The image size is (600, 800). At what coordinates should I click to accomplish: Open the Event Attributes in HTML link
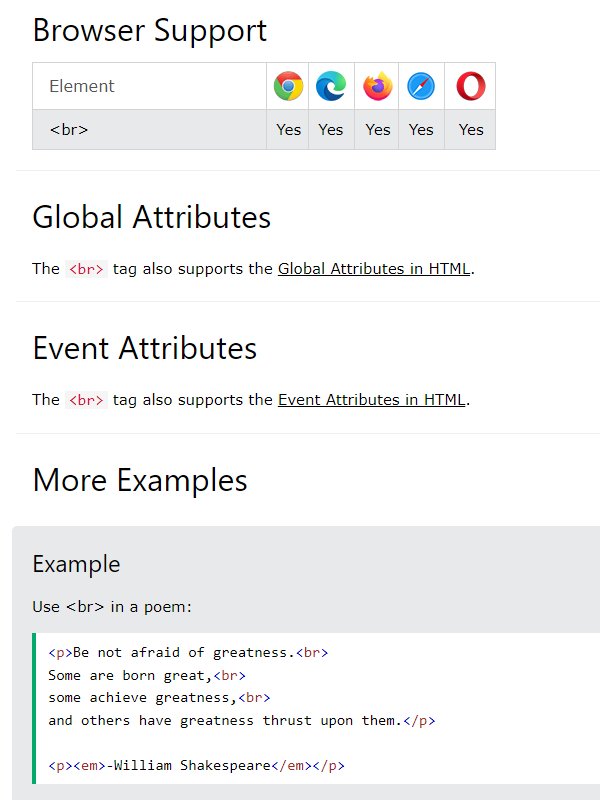coord(371,399)
